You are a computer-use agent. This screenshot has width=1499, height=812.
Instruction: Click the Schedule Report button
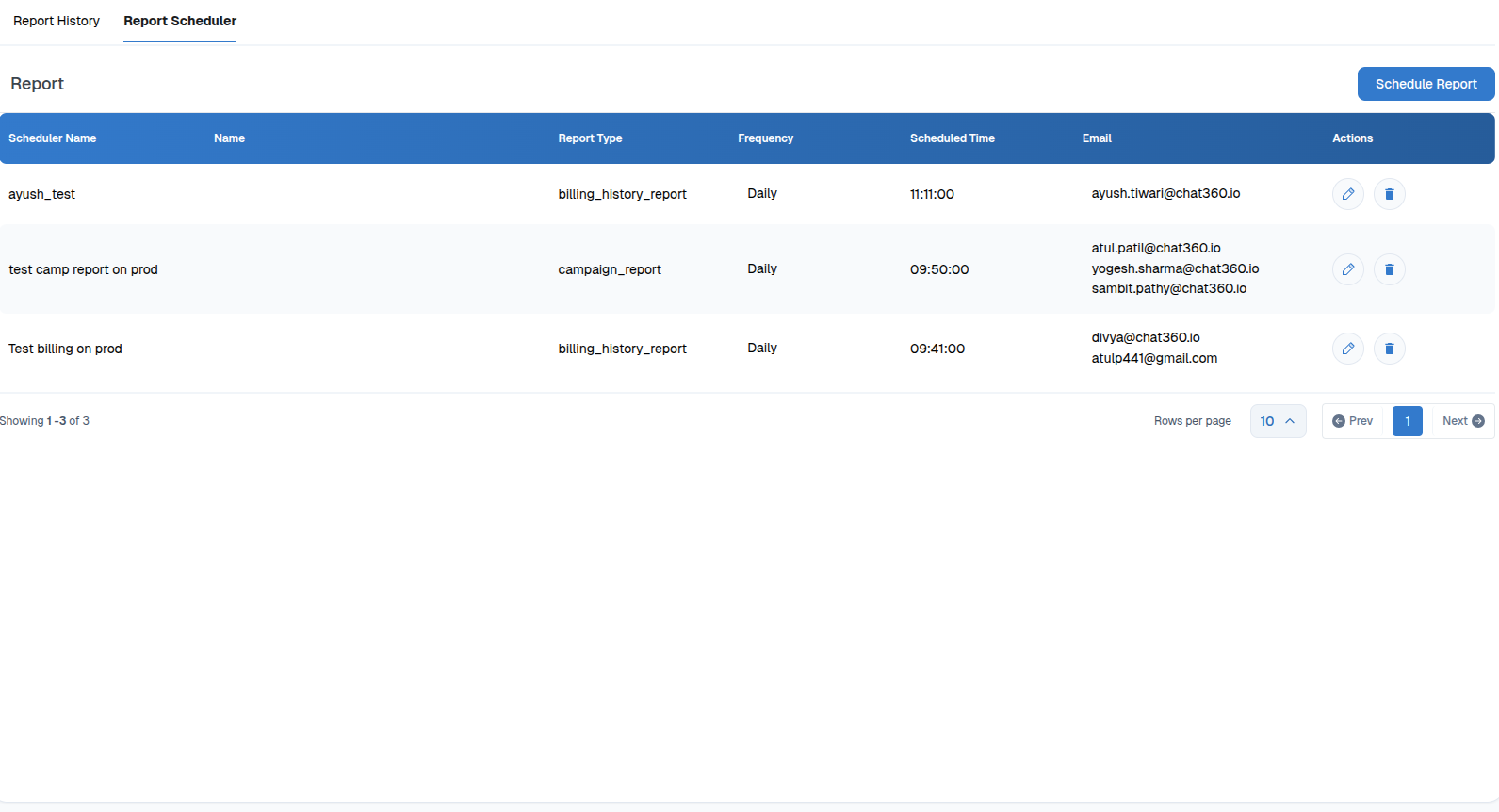[1426, 84]
